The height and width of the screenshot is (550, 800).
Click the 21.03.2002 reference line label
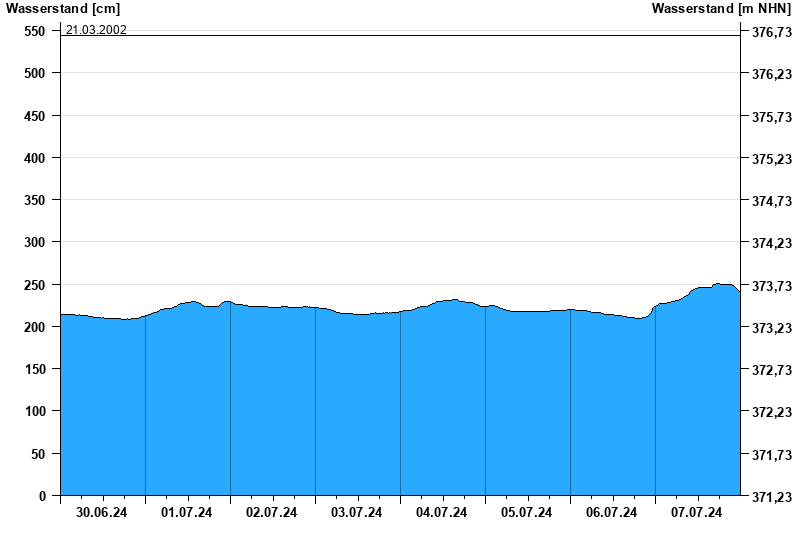pyautogui.click(x=96, y=30)
